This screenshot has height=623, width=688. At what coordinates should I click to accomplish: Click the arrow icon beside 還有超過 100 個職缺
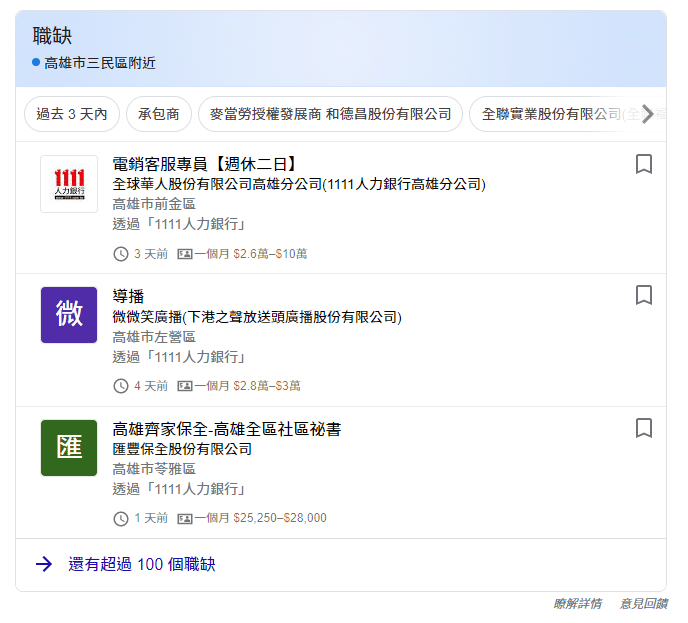coord(44,564)
